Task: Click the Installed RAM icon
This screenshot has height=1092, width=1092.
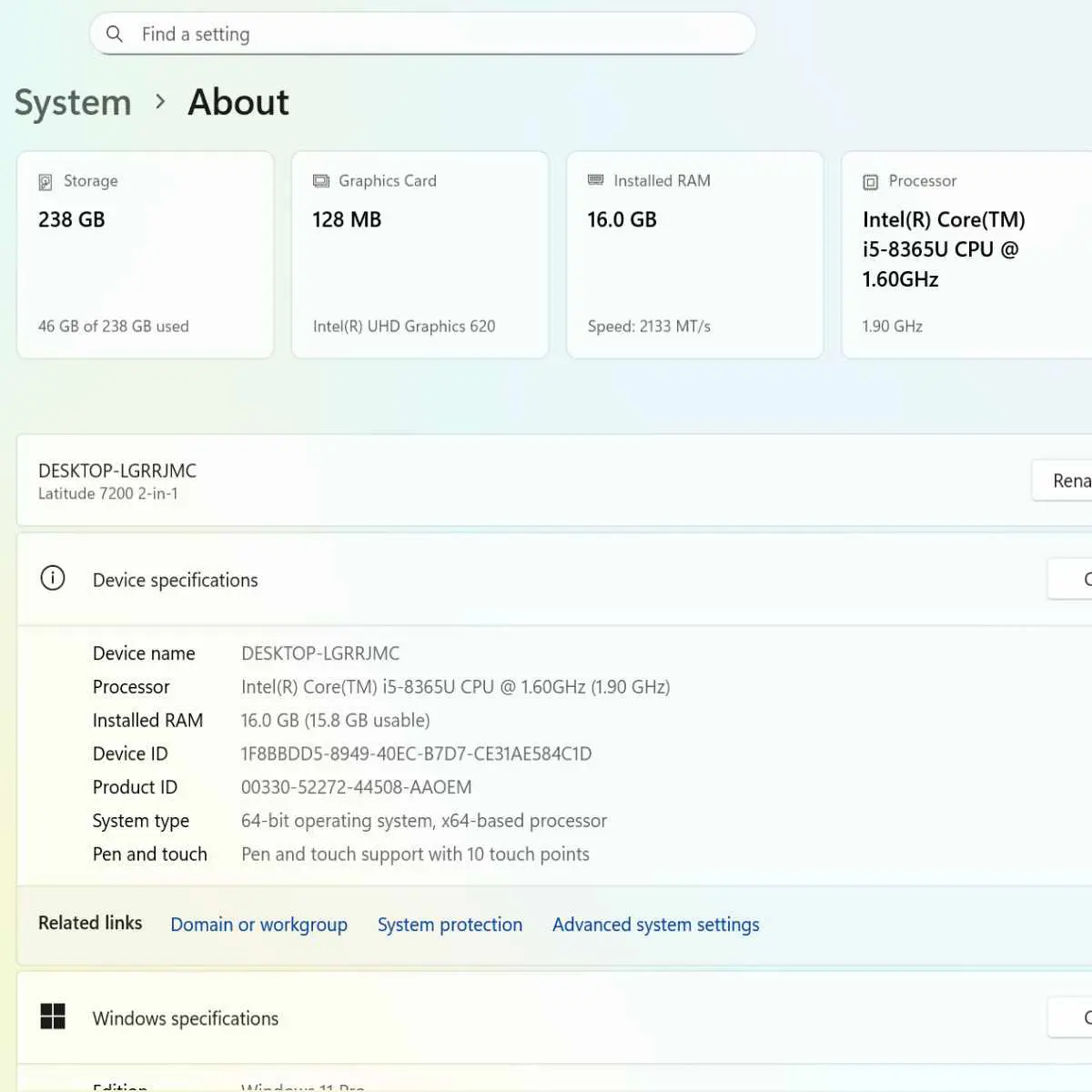Action: (x=596, y=180)
